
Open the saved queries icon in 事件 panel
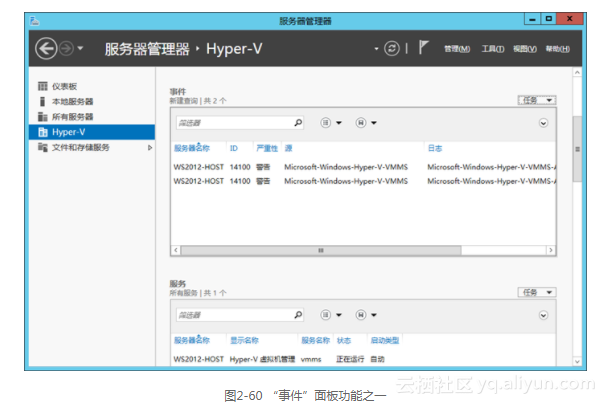(x=361, y=123)
